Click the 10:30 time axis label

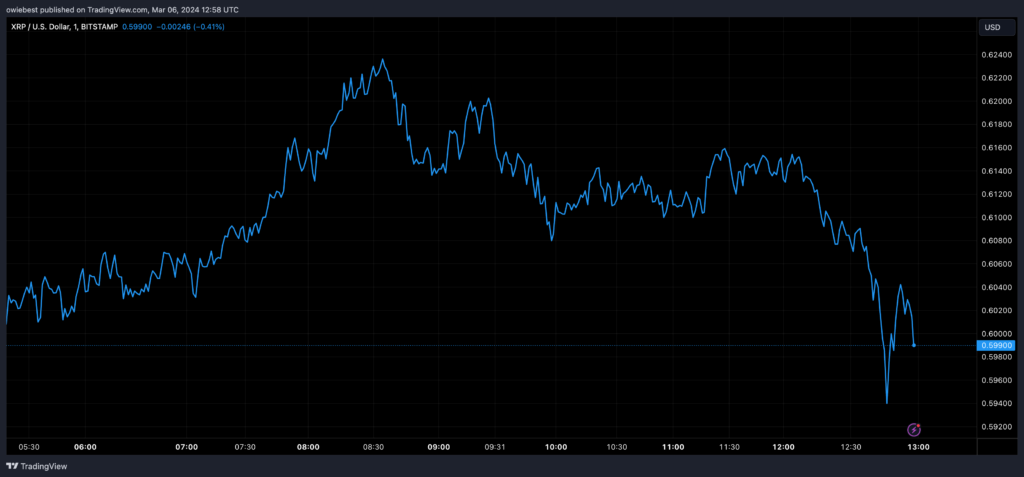617,446
